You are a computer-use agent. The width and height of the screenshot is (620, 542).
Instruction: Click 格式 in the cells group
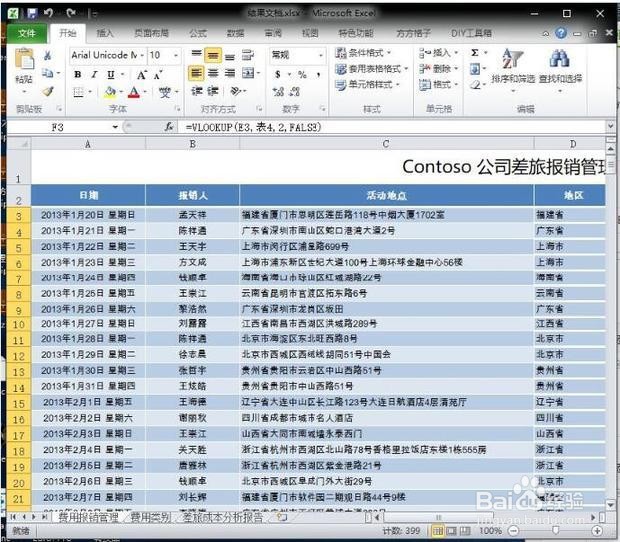438,84
